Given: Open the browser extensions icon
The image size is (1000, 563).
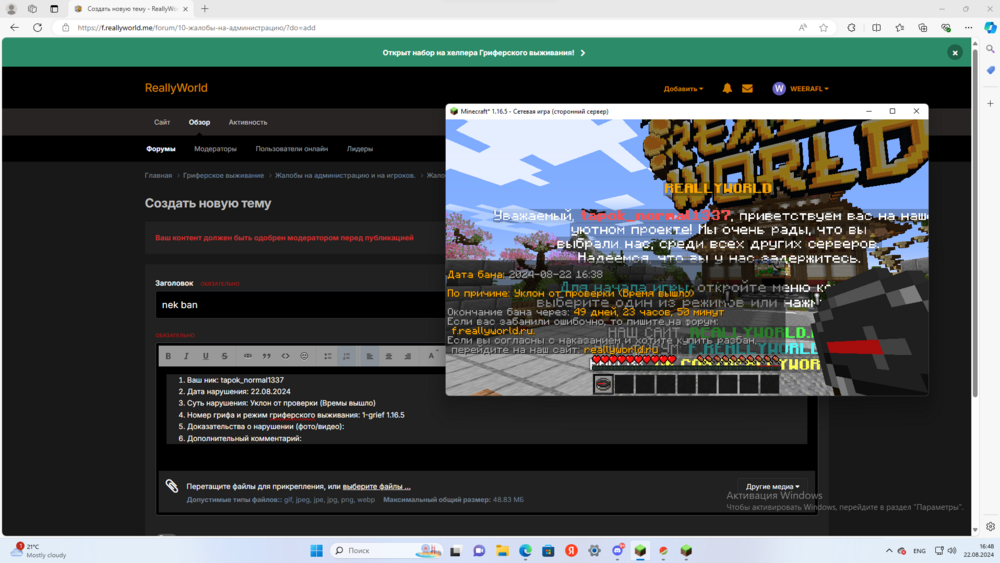Looking at the screenshot, I should coord(851,27).
